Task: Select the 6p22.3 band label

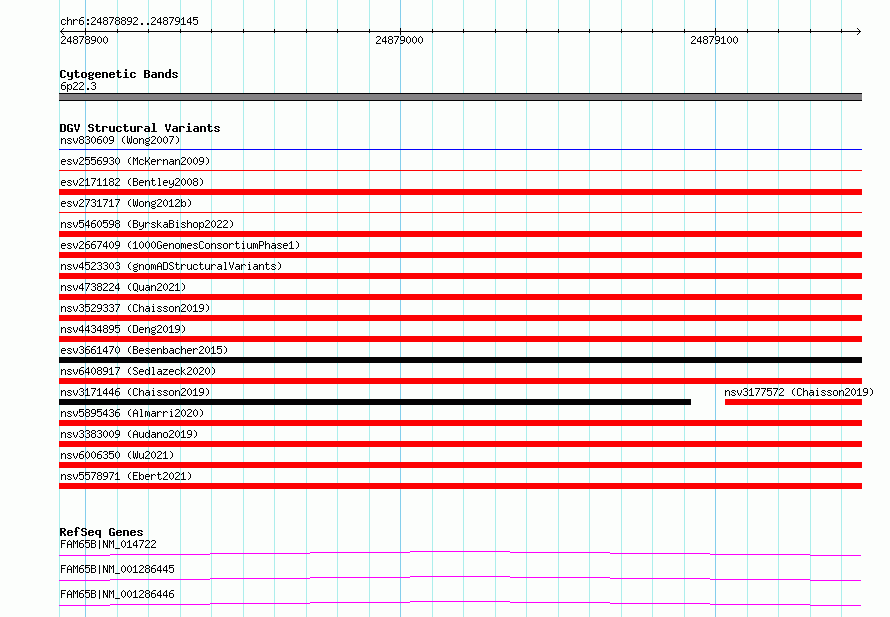Action: point(78,86)
